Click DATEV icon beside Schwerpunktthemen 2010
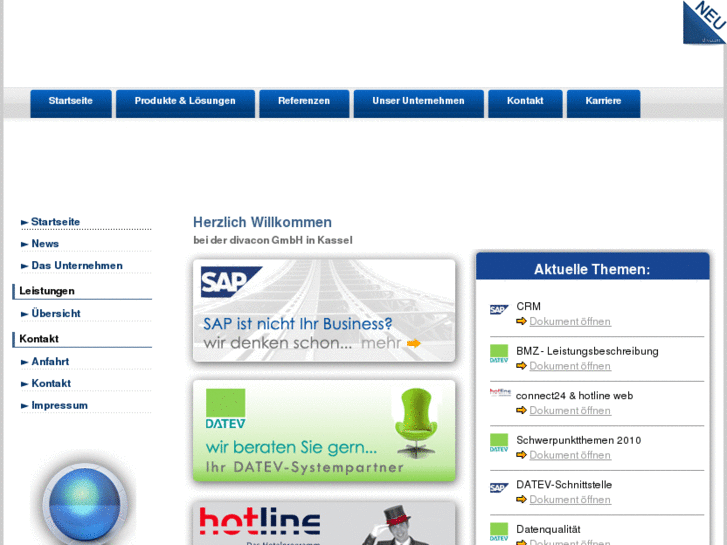This screenshot has width=727, height=545. coord(499,442)
